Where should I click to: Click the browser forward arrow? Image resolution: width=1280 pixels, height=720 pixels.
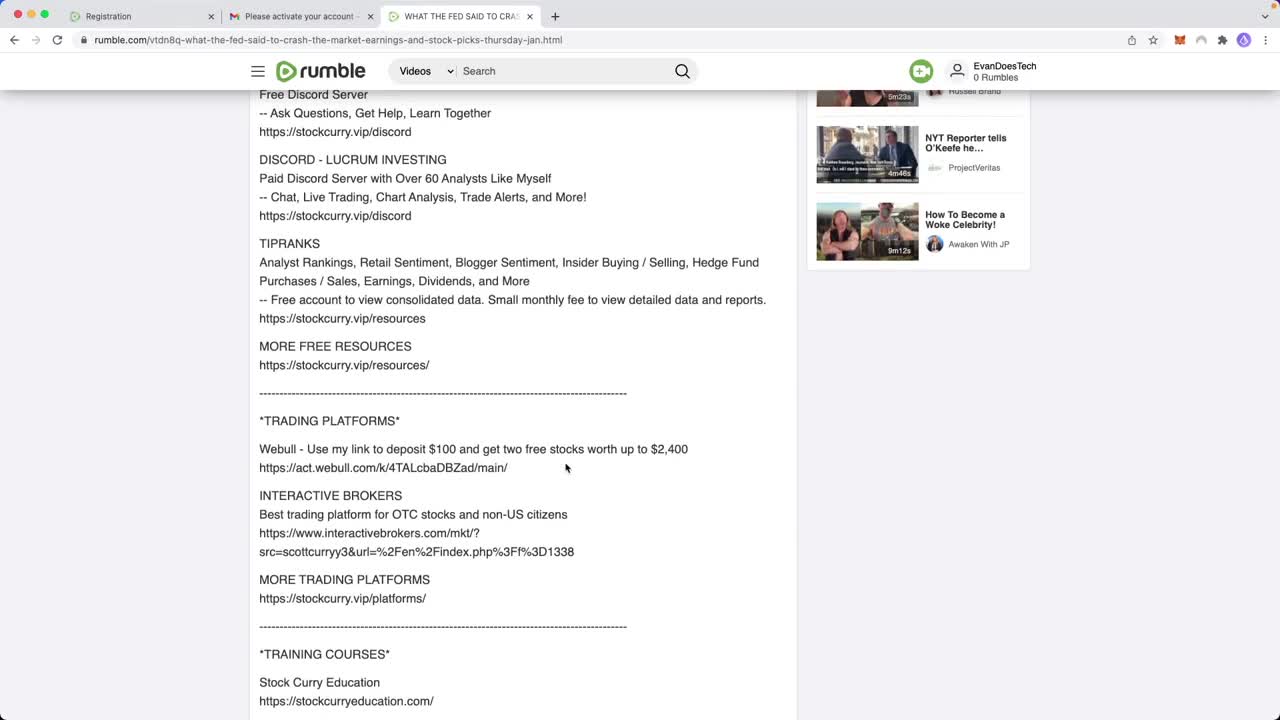point(36,40)
